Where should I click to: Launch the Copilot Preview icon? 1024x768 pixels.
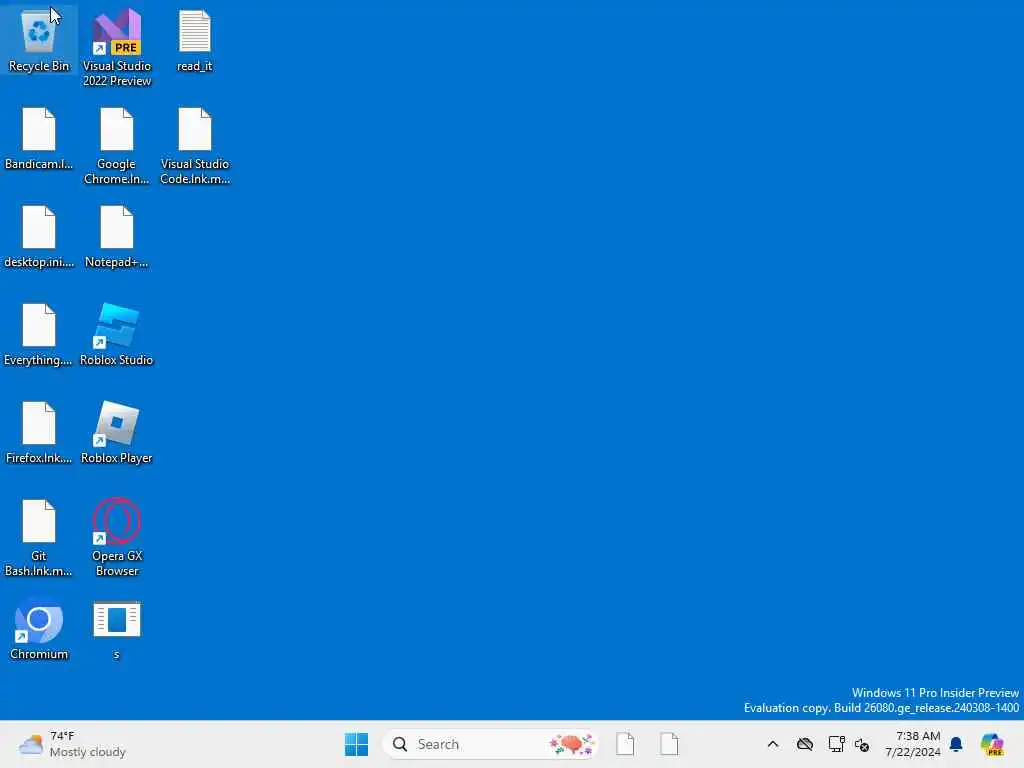click(992, 744)
